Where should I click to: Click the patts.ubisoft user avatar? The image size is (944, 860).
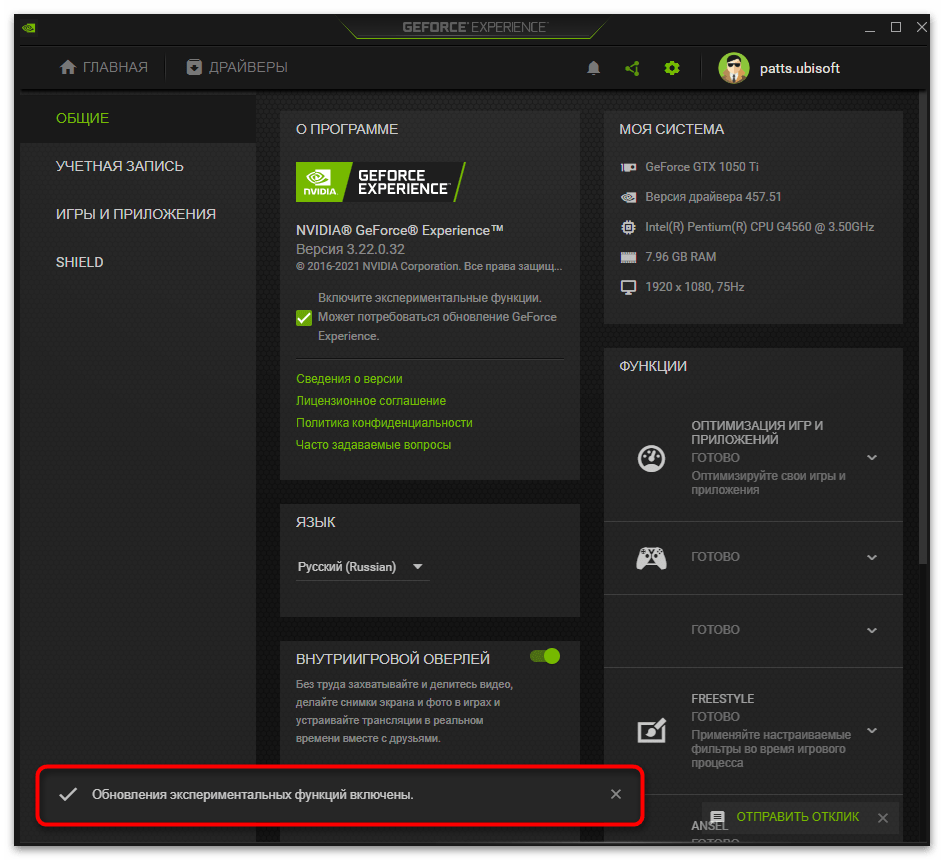pos(733,68)
